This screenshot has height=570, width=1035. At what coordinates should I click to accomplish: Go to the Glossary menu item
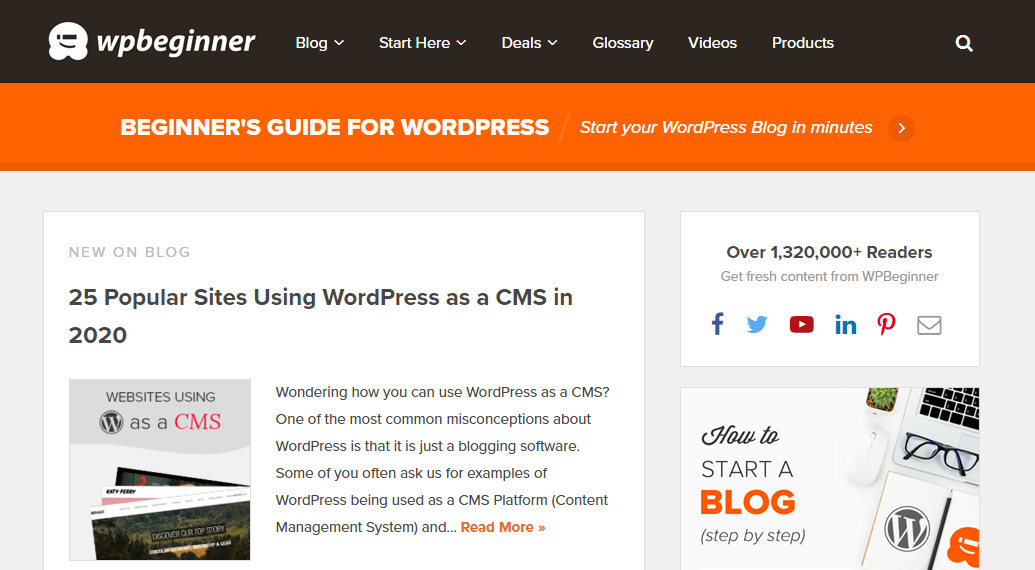[x=622, y=43]
